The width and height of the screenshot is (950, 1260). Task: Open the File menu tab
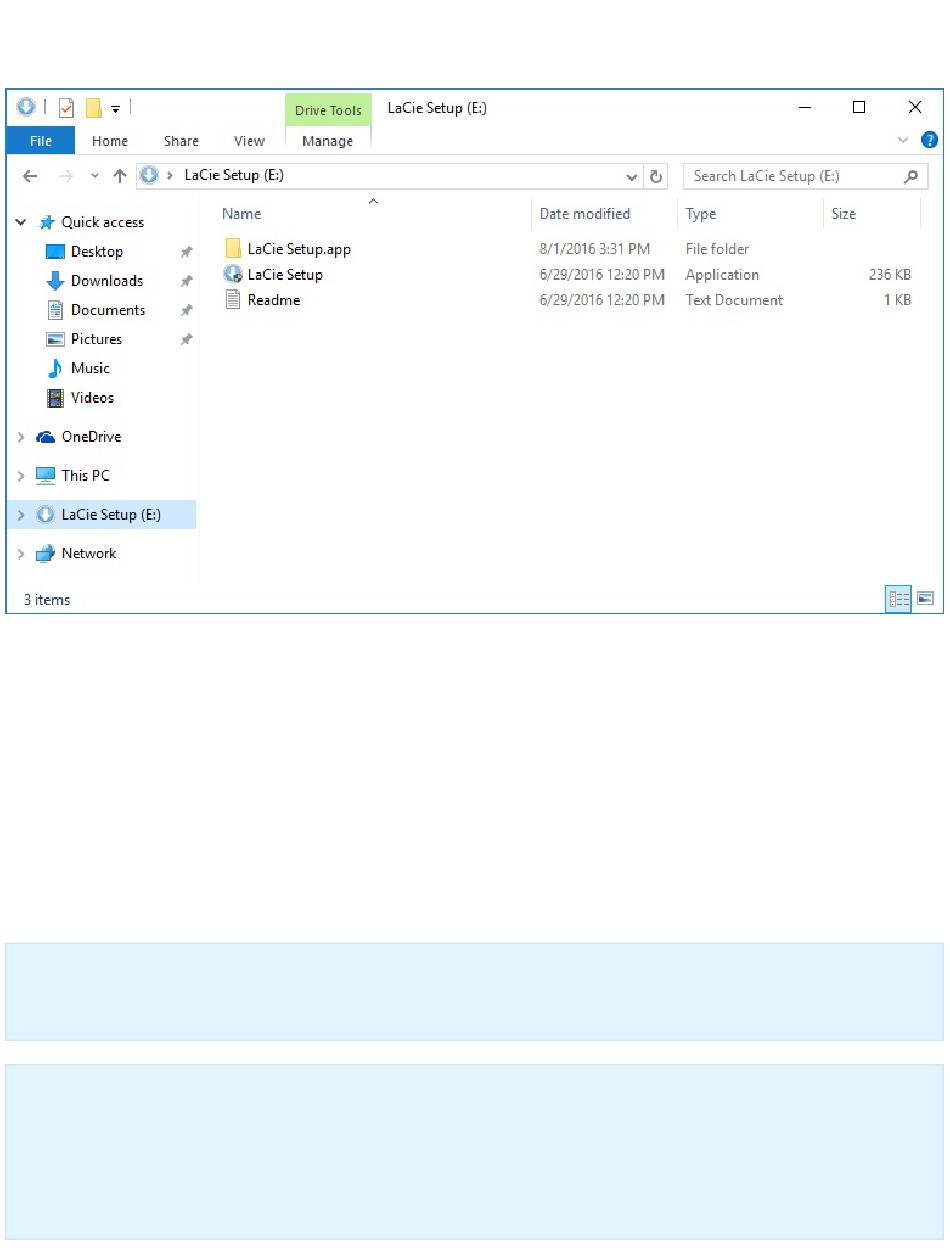point(41,141)
